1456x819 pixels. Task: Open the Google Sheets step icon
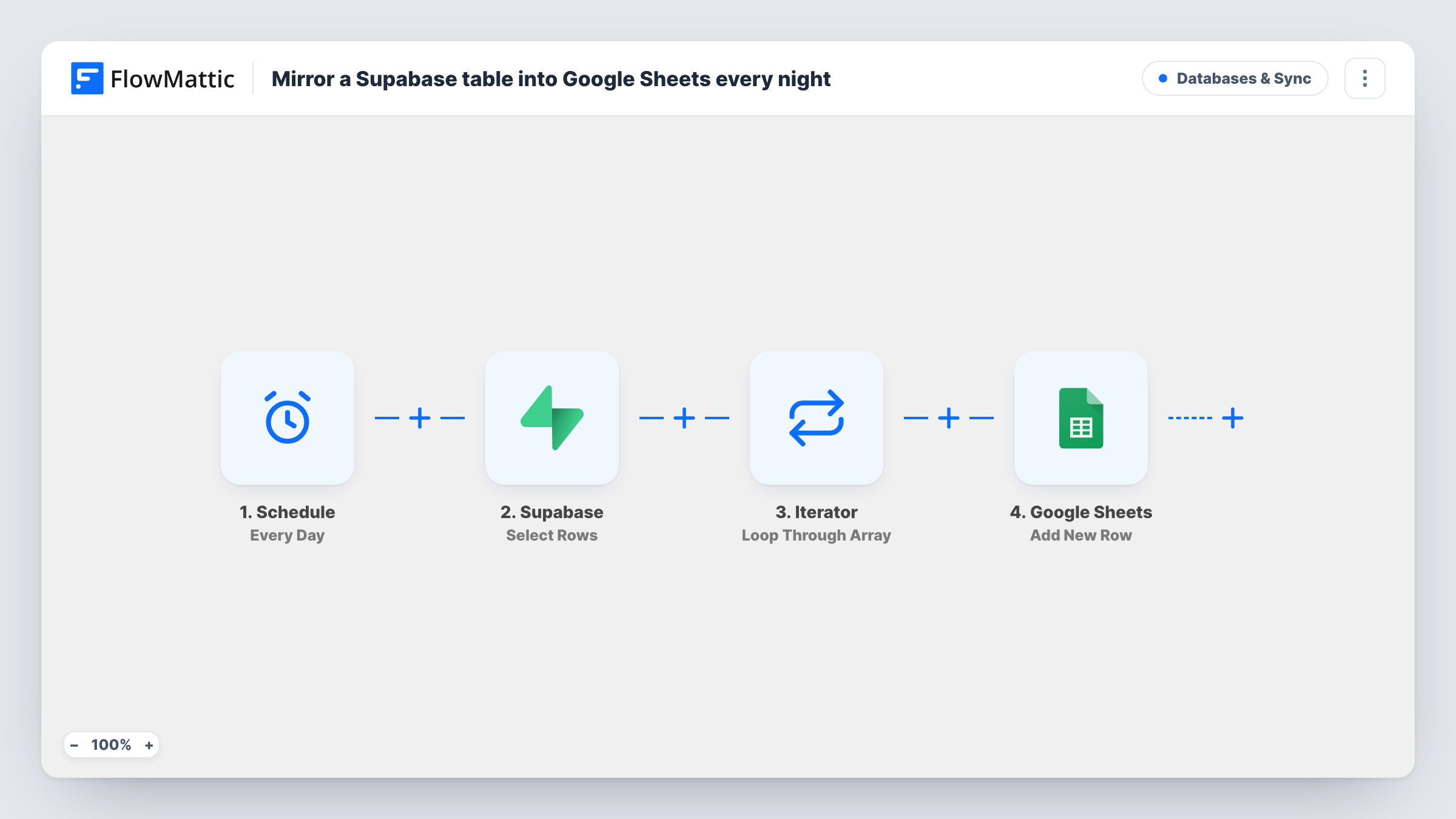1081,417
